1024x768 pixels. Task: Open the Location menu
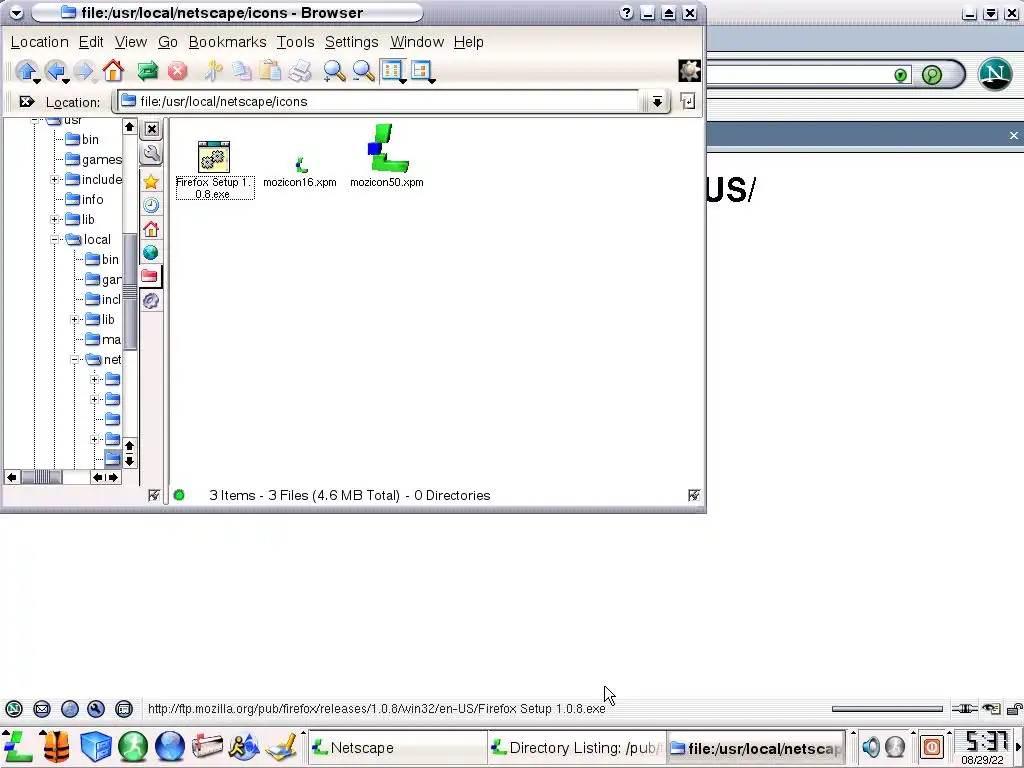click(x=39, y=42)
